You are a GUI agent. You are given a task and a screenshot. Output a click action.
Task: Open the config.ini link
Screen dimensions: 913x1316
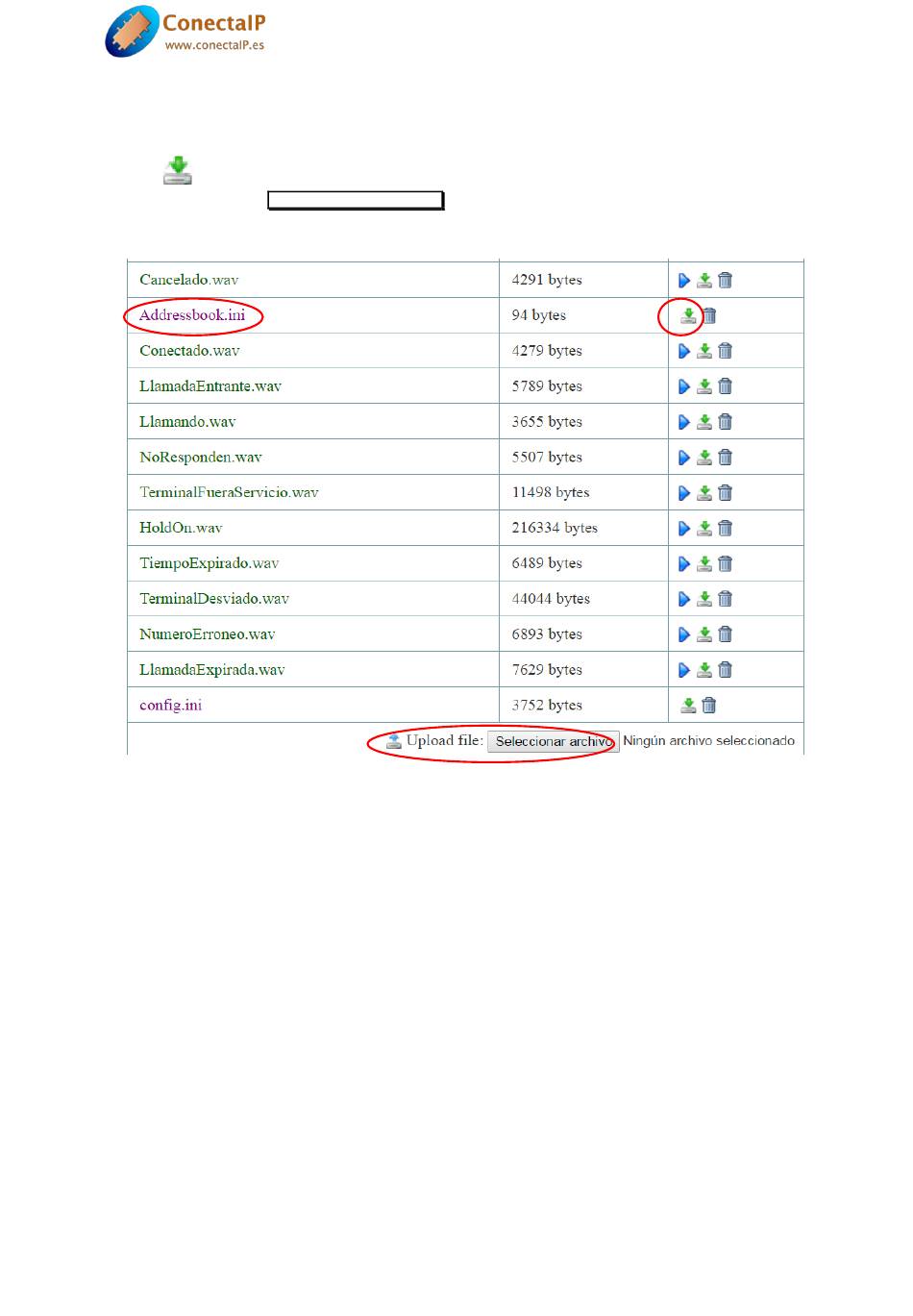tap(171, 706)
